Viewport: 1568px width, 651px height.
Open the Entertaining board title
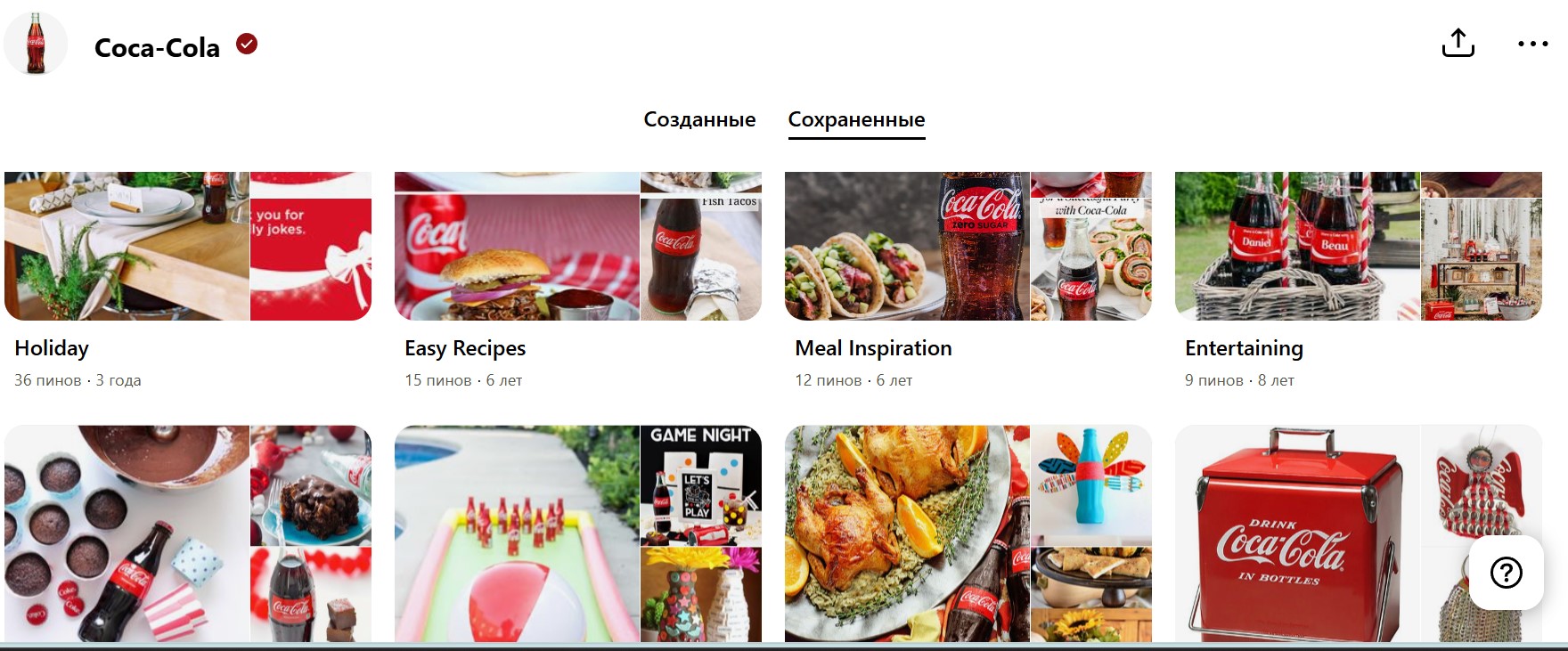pos(1244,348)
